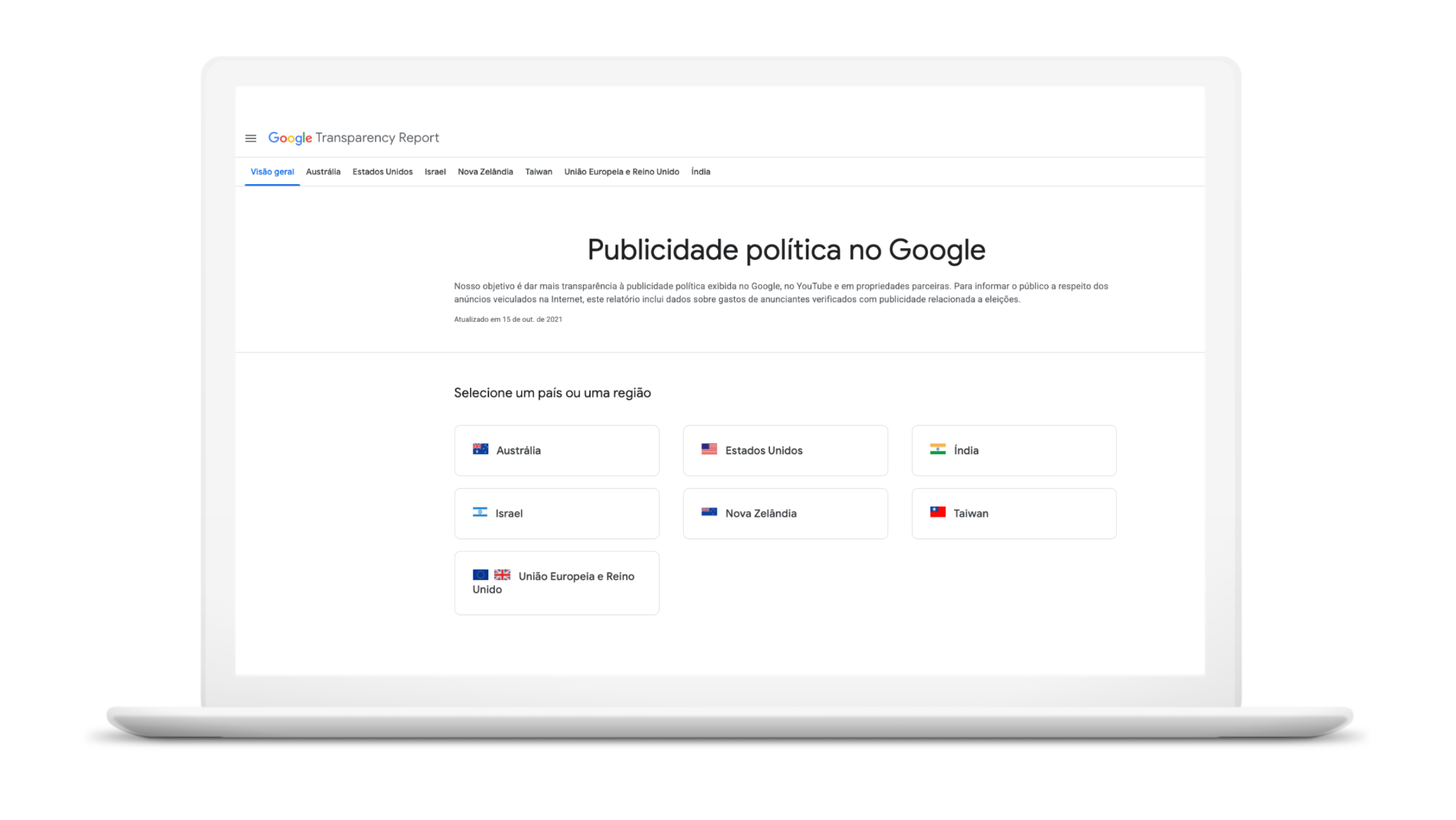Click the European Union flag icon

(481, 575)
